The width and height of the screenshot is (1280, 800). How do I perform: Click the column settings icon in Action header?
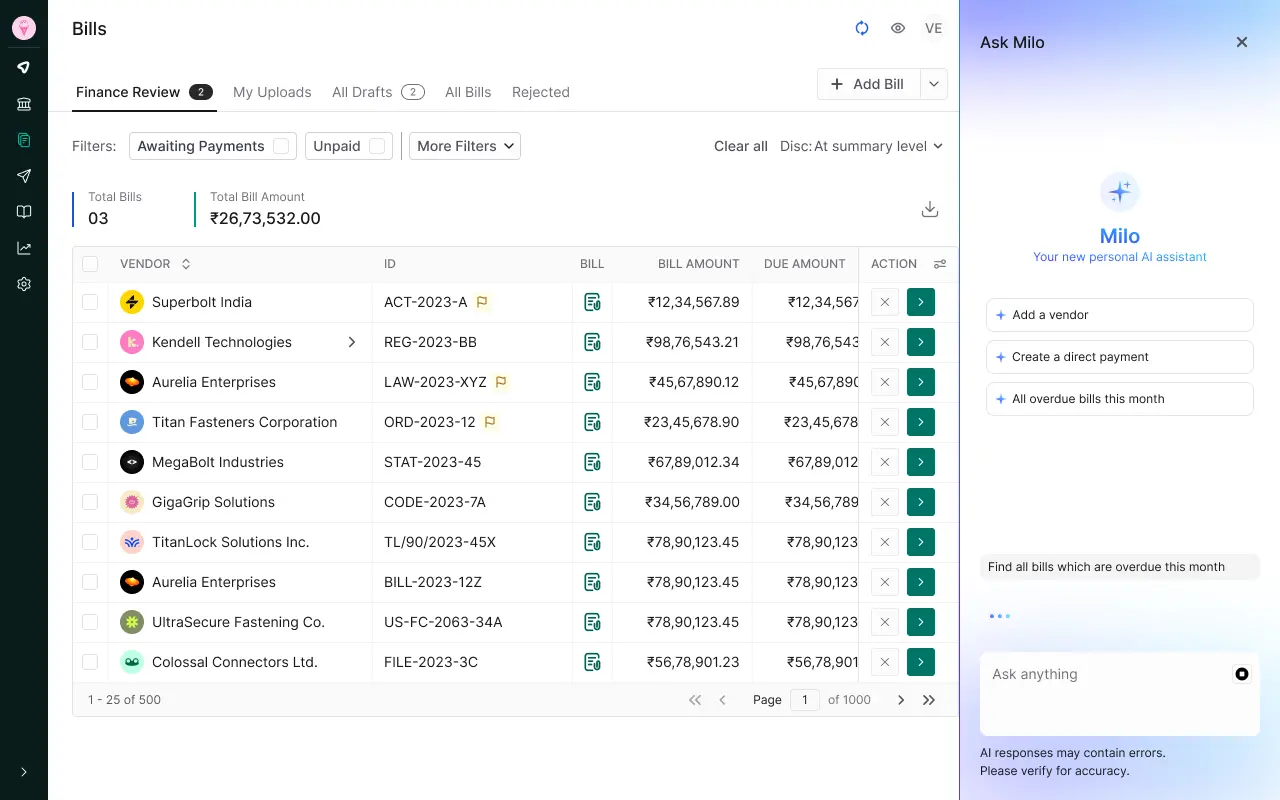tap(940, 264)
